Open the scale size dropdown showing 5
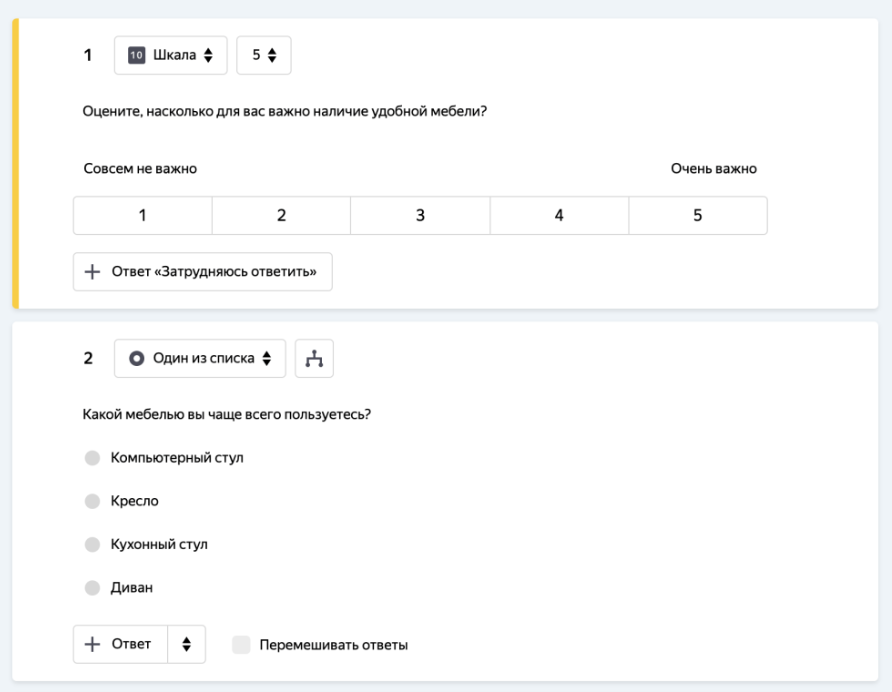 pos(264,55)
